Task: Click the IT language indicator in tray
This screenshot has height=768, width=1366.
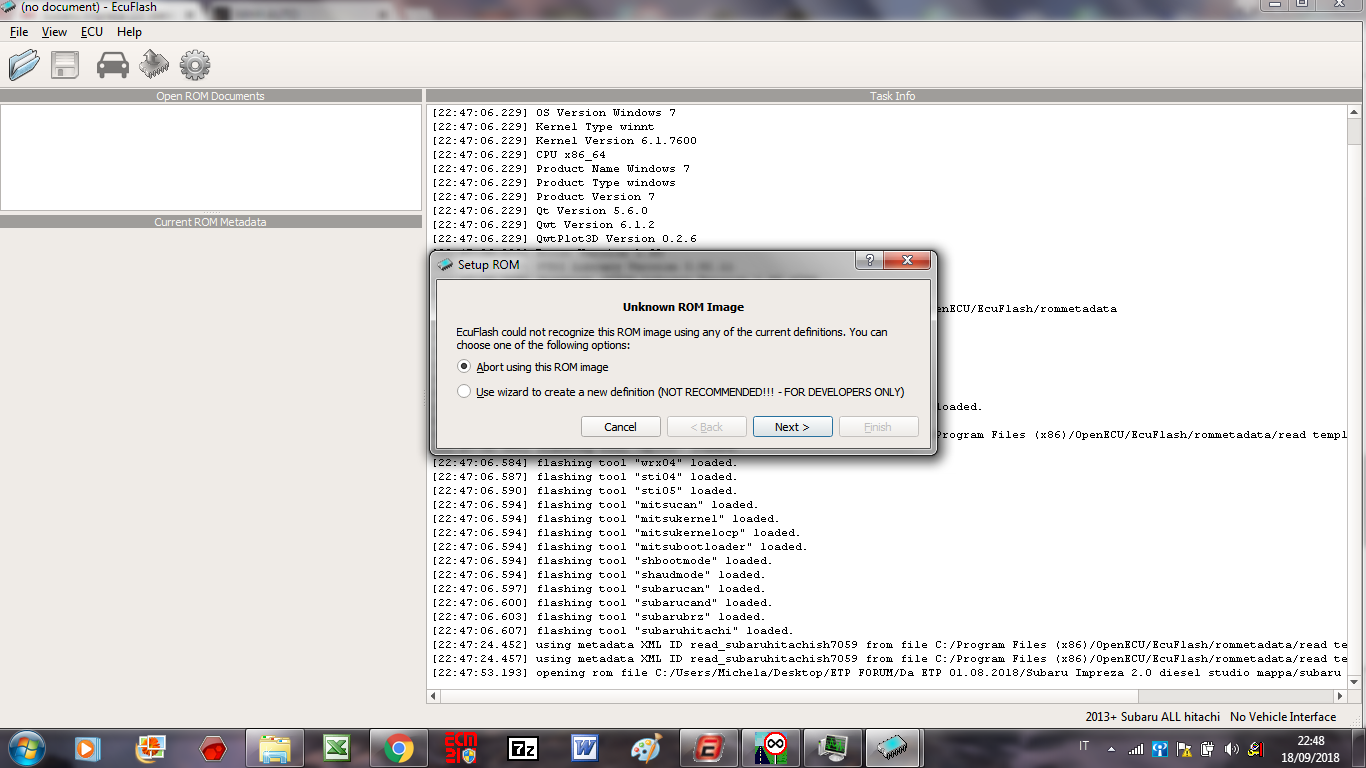Action: [x=1084, y=746]
